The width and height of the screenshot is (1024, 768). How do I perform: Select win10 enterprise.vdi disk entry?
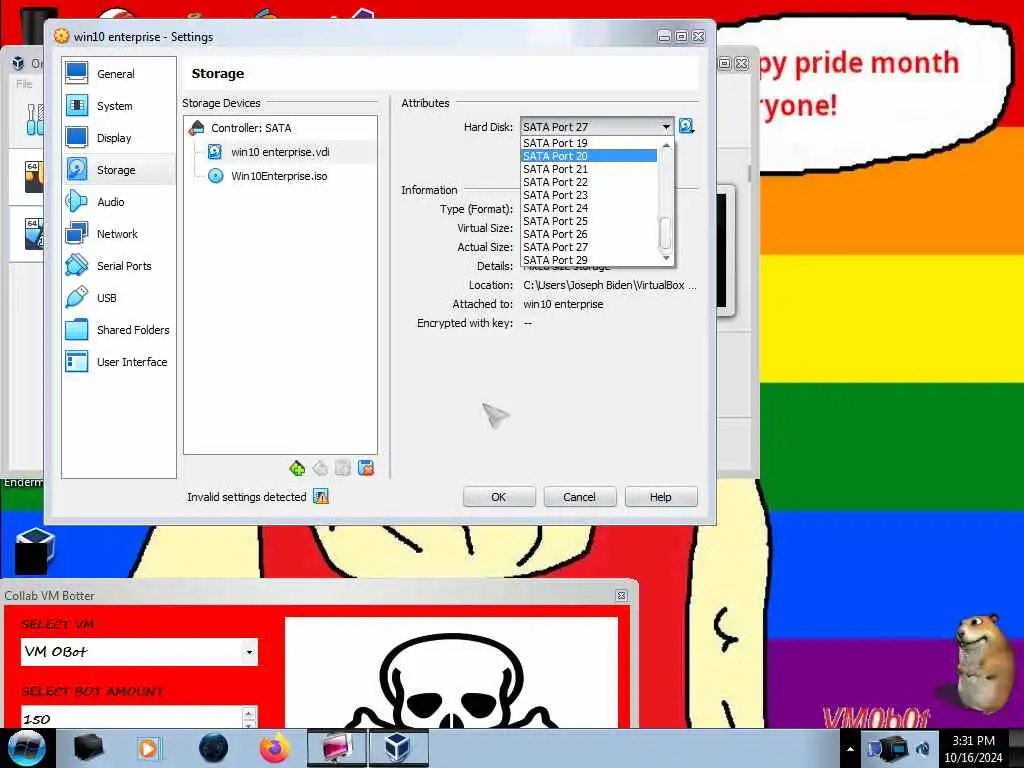pyautogui.click(x=280, y=152)
